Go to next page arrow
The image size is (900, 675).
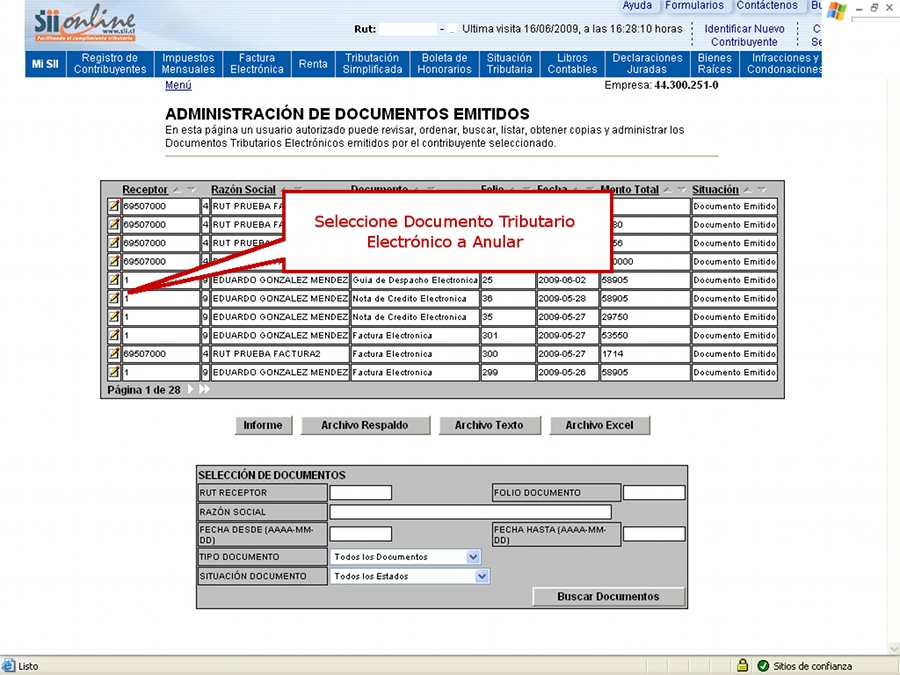coord(191,390)
